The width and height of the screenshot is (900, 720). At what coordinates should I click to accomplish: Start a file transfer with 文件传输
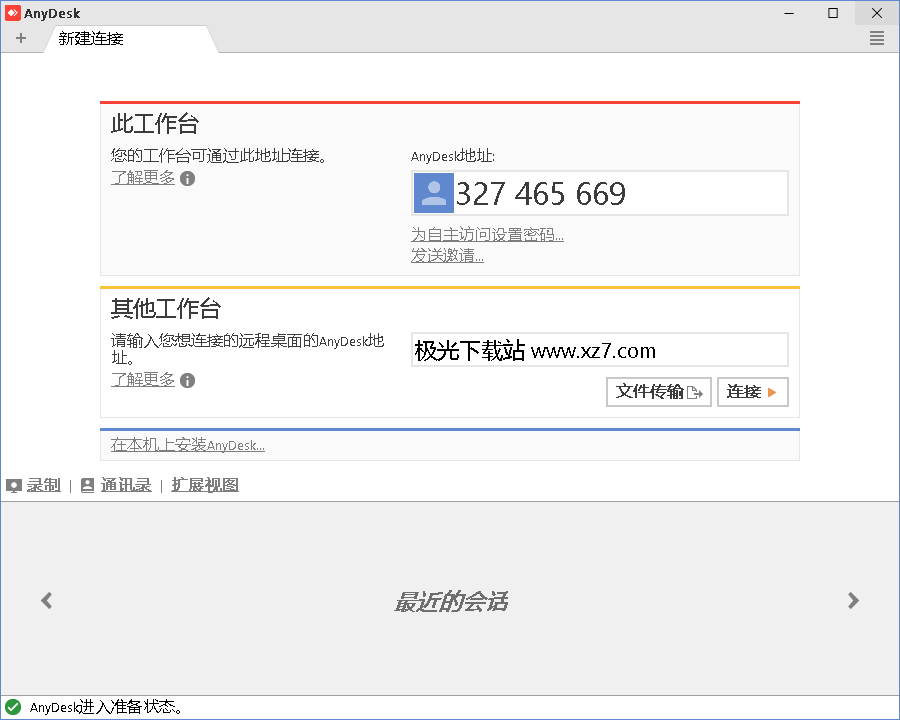point(658,392)
